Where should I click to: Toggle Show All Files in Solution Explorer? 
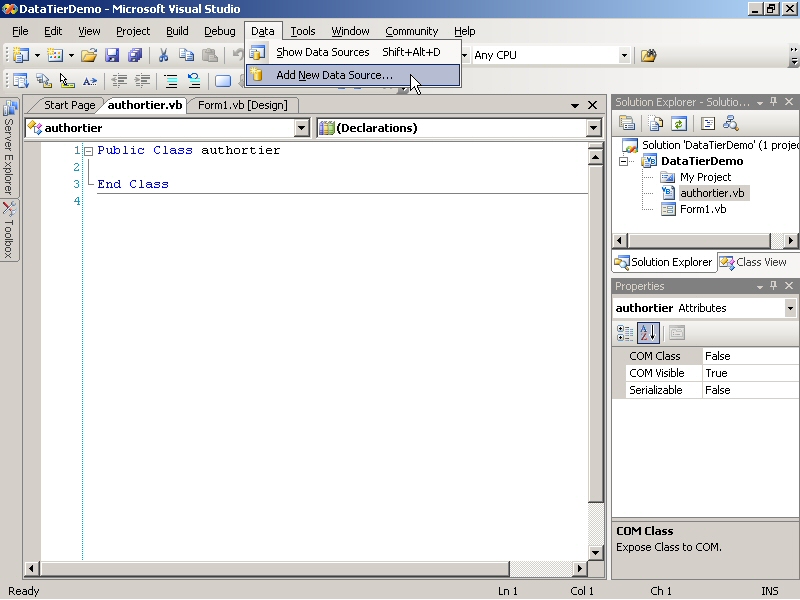(654, 122)
